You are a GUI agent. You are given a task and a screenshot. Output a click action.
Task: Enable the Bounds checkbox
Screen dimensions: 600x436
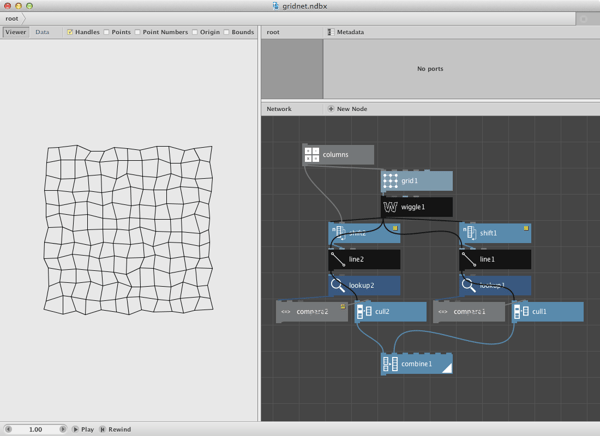[226, 32]
